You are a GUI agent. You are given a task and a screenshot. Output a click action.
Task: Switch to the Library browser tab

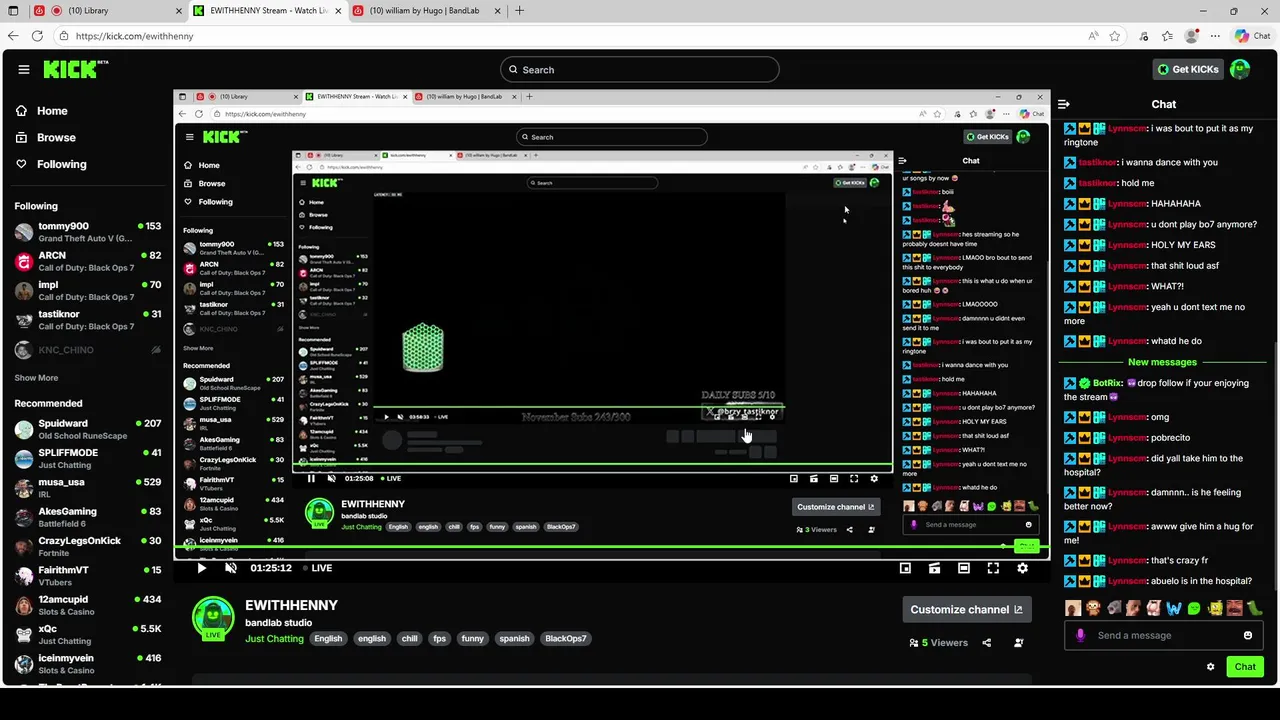(x=106, y=11)
